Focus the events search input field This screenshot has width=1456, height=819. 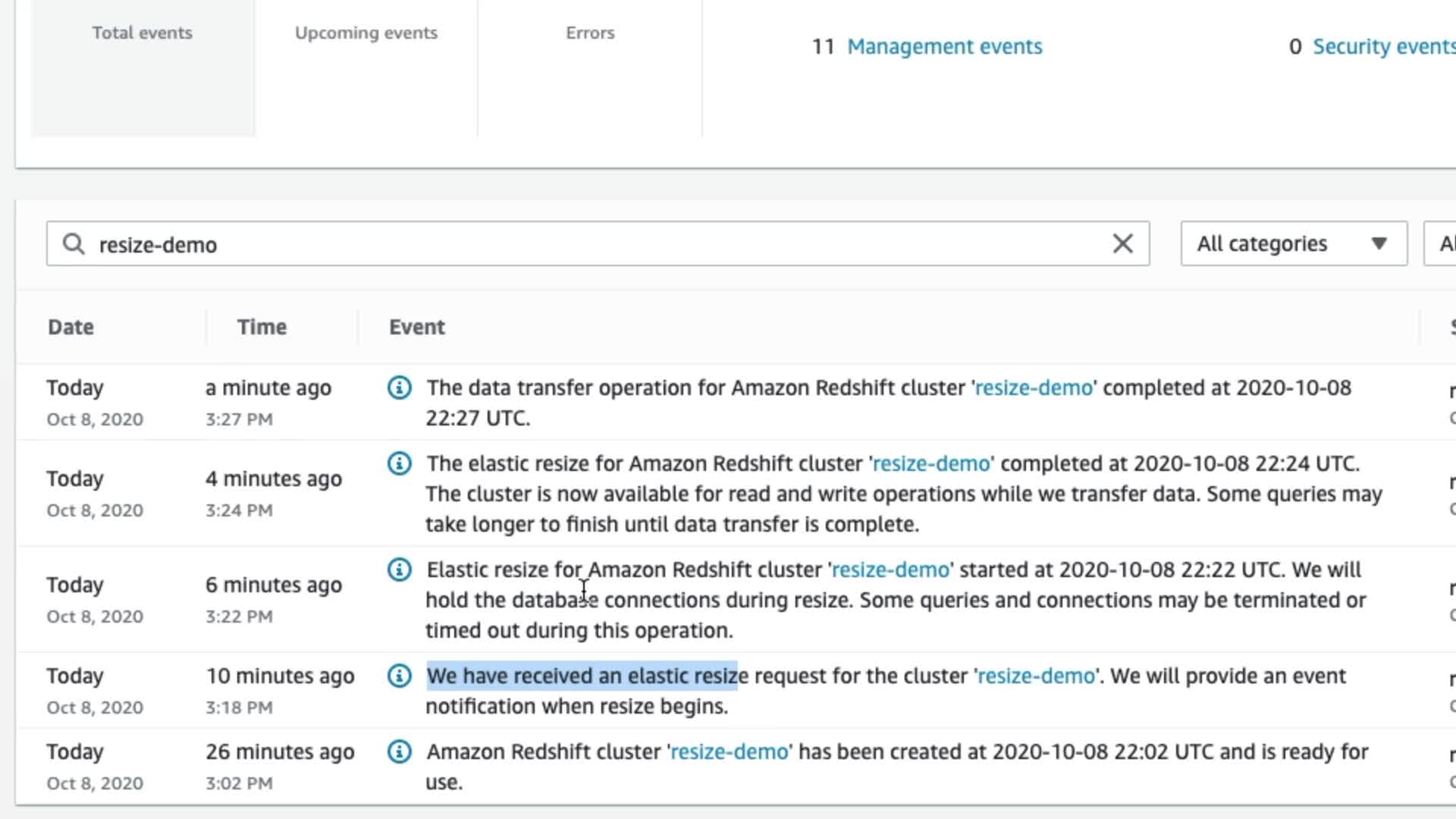point(591,244)
